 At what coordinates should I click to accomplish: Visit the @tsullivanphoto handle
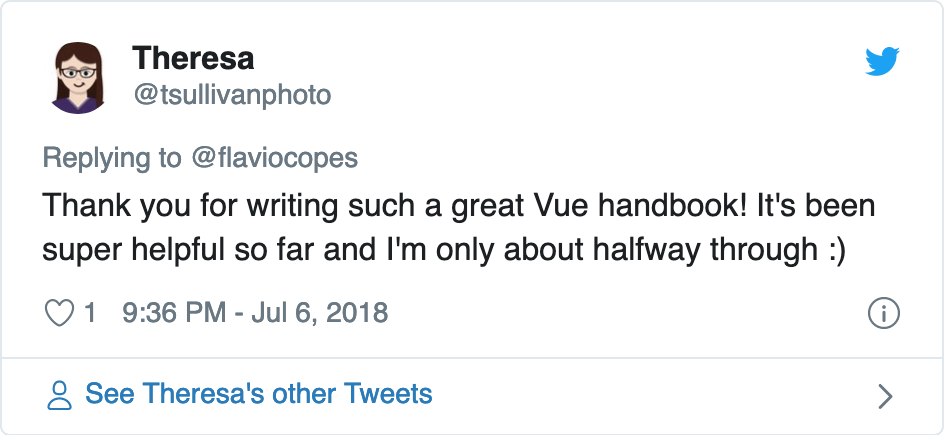232,95
